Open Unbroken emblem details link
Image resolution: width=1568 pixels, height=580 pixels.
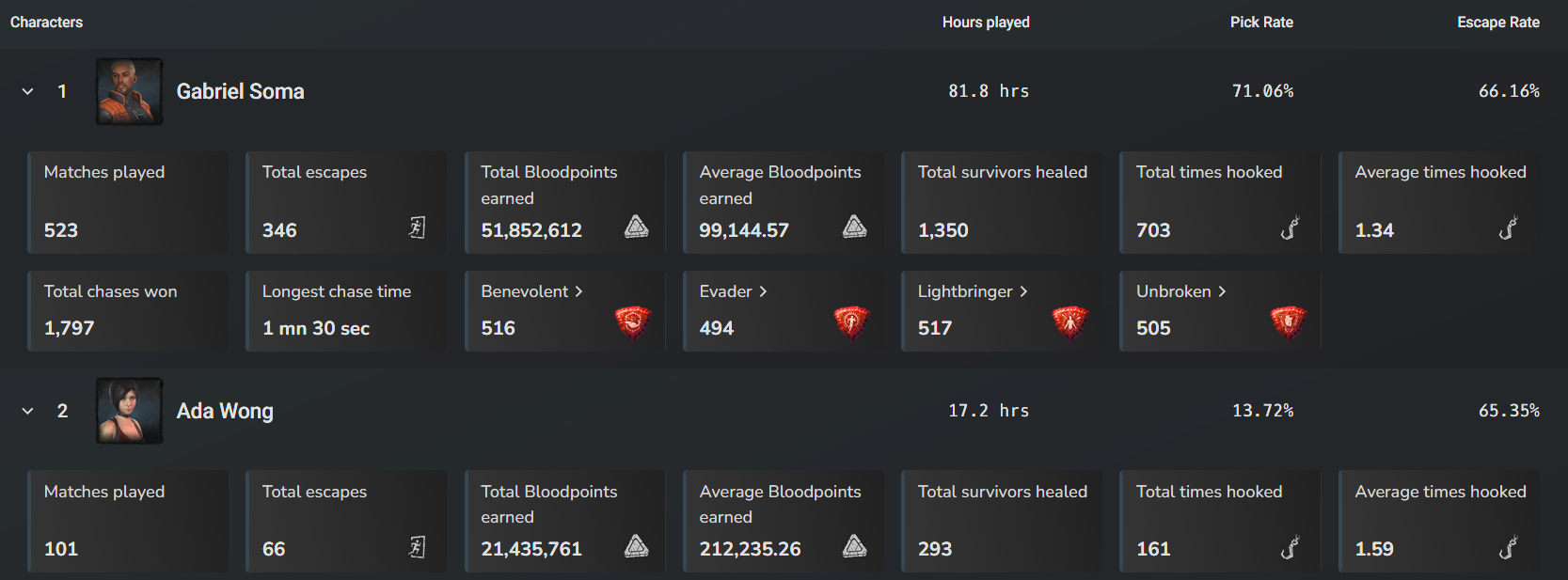(x=1180, y=291)
